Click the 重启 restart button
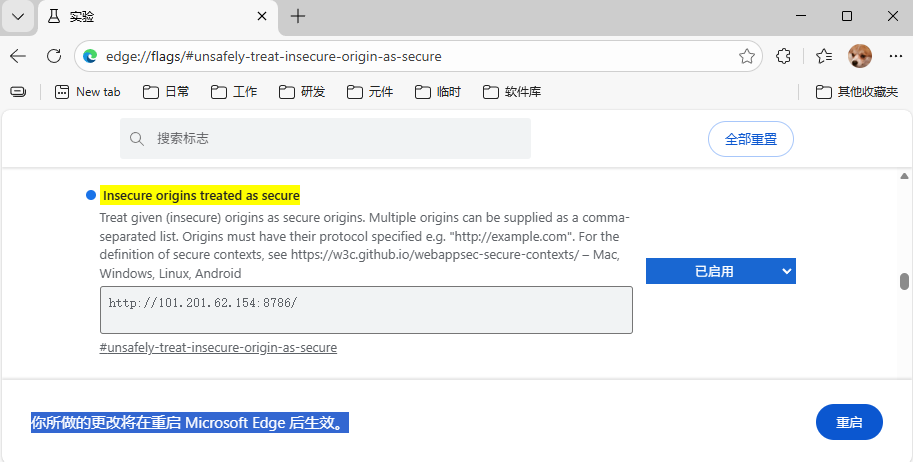The image size is (913, 462). [x=849, y=422]
